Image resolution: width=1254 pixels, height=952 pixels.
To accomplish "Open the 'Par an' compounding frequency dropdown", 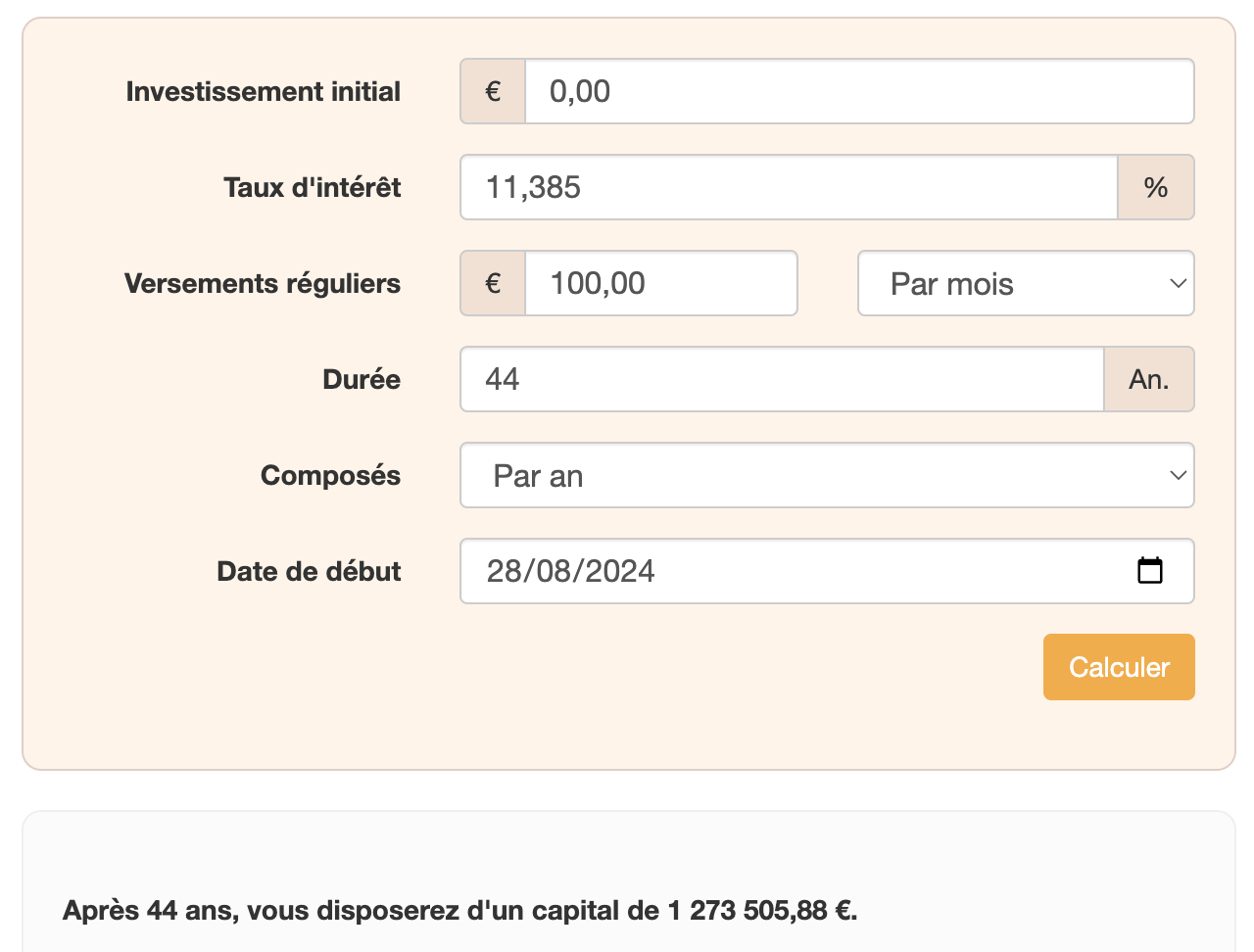I will tap(827, 475).
